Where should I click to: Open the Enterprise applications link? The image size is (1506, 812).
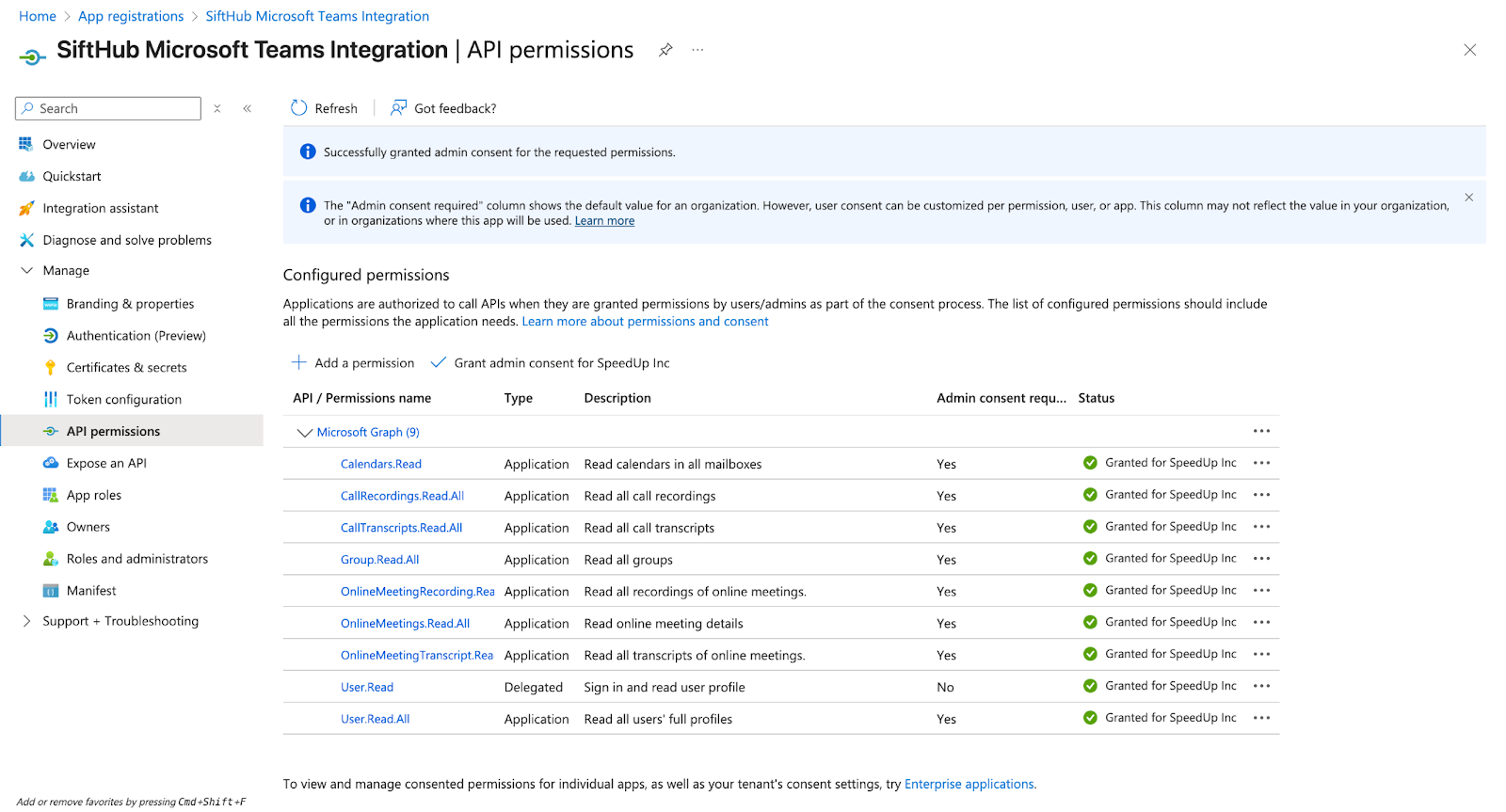(969, 785)
